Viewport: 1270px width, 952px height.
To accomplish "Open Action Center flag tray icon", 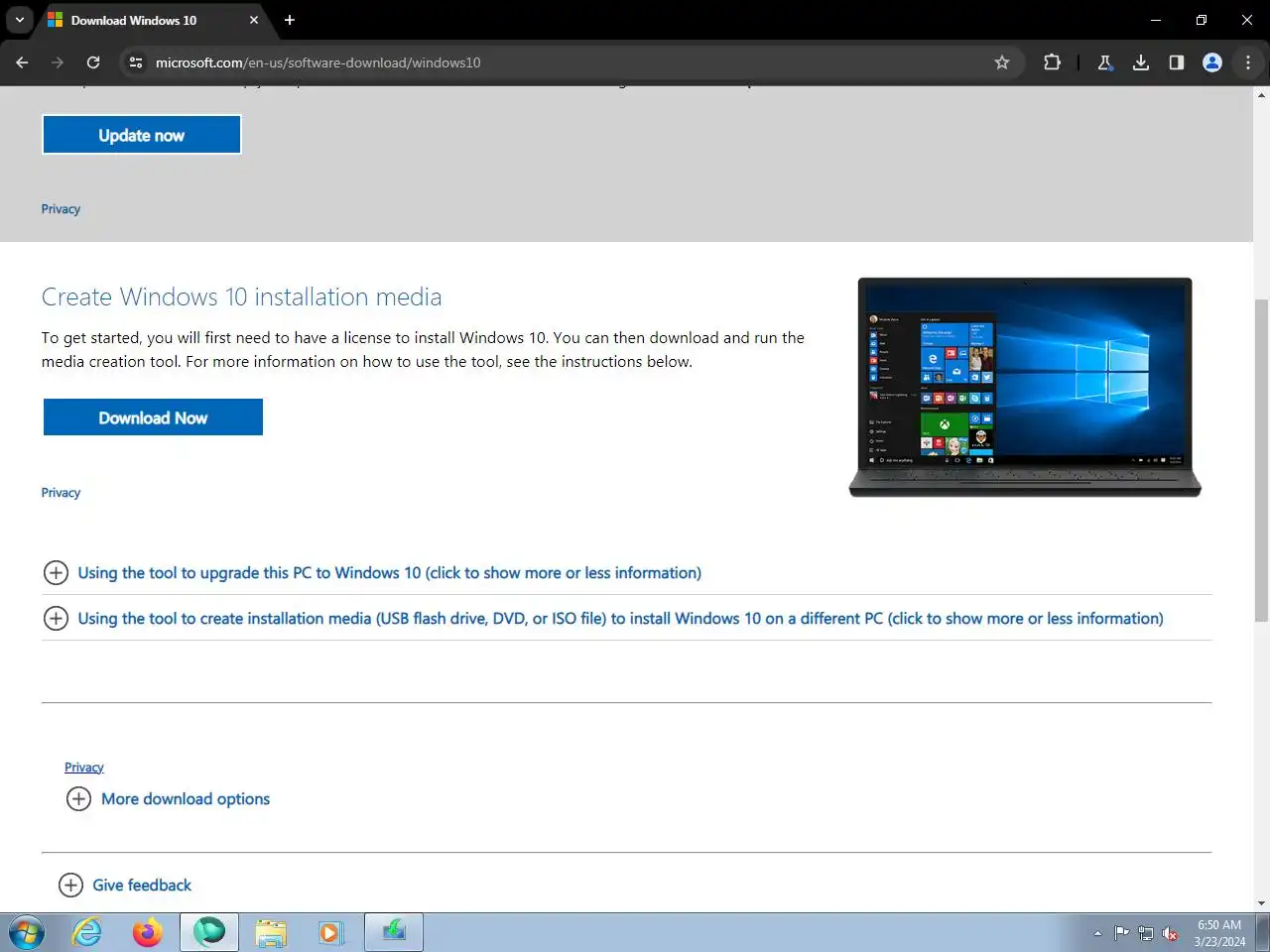I will pyautogui.click(x=1122, y=933).
